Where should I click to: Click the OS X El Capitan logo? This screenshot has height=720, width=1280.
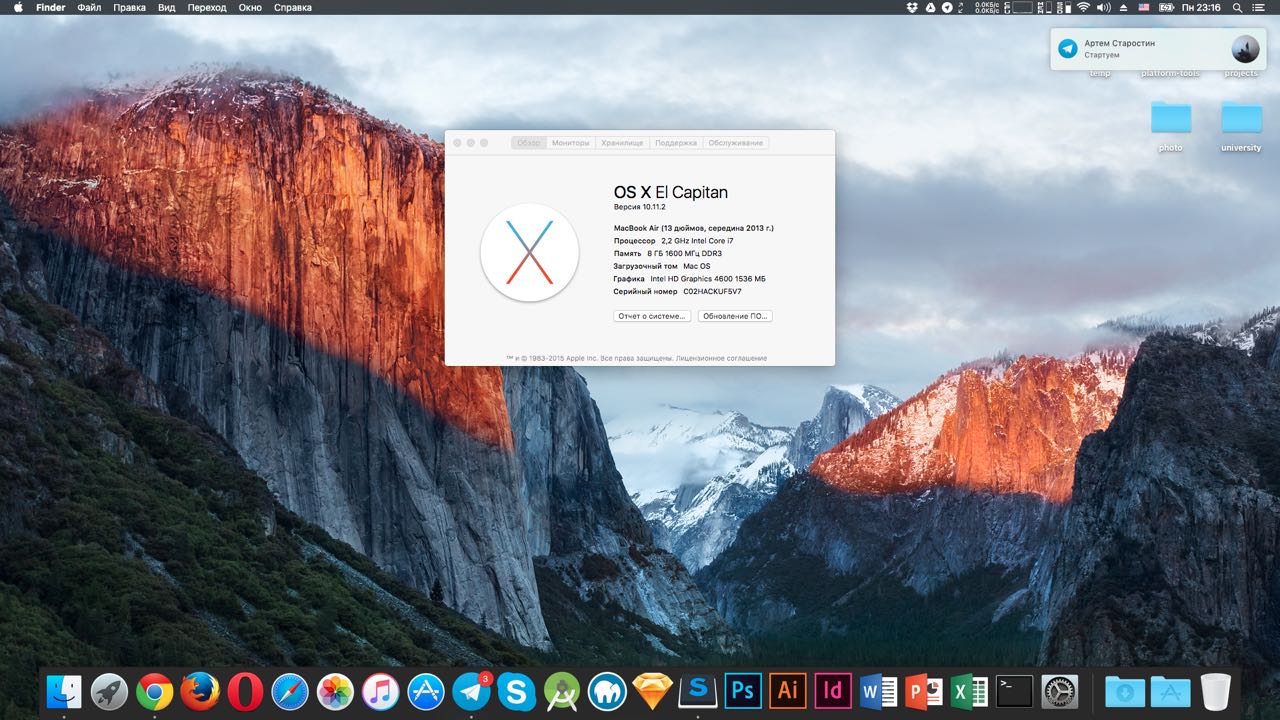click(530, 252)
